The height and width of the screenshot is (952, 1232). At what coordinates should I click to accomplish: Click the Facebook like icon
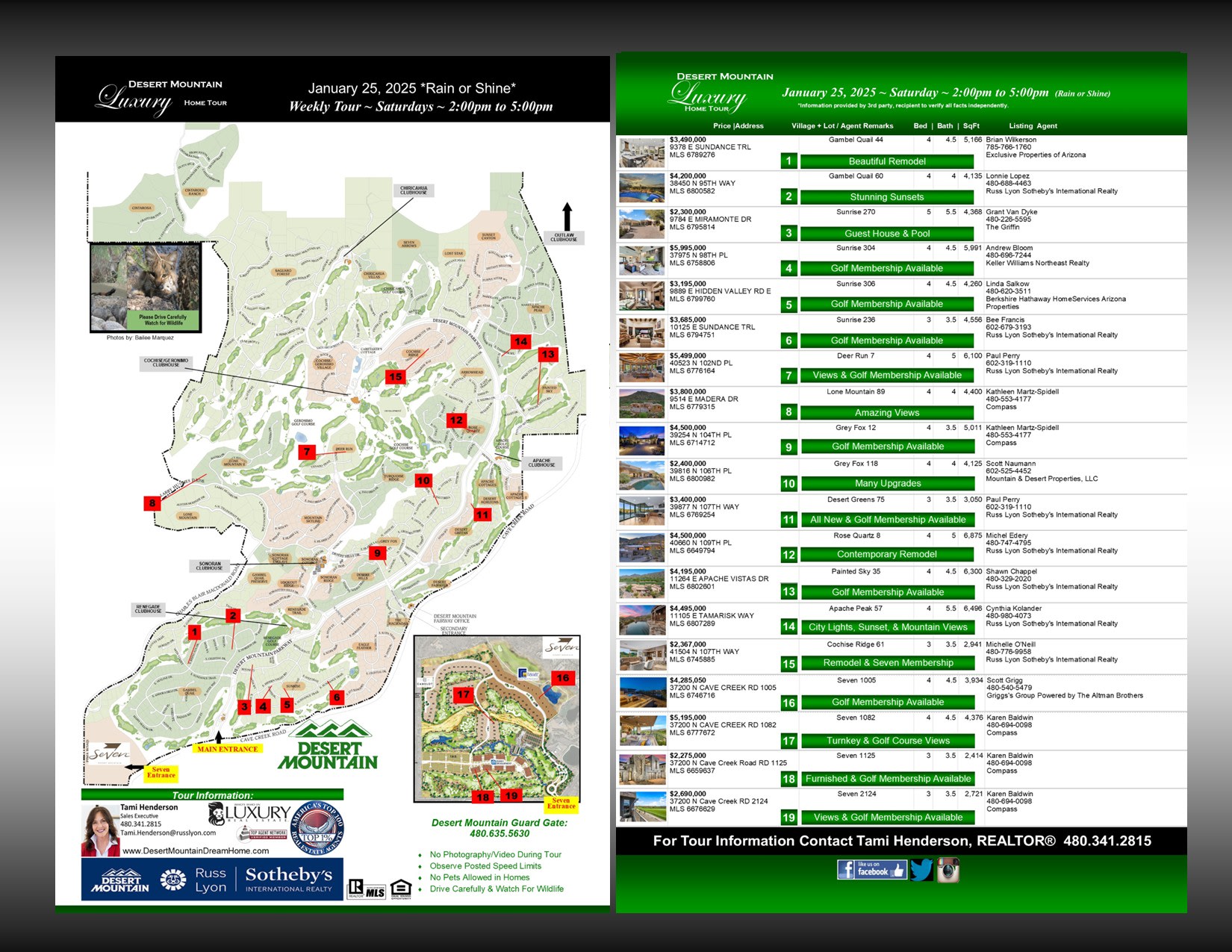[871, 869]
